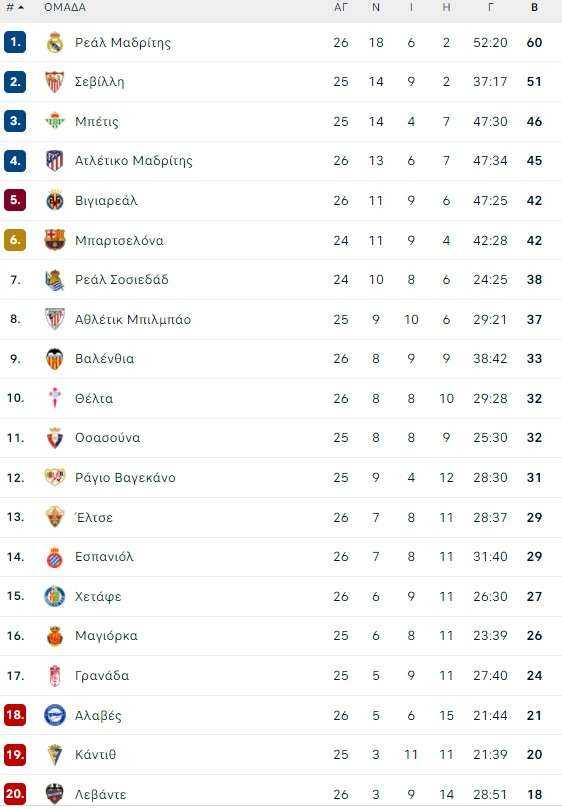This screenshot has width=562, height=809.
Task: Open the Ράγιο Βαγεκάνο team link
Action: 125,478
